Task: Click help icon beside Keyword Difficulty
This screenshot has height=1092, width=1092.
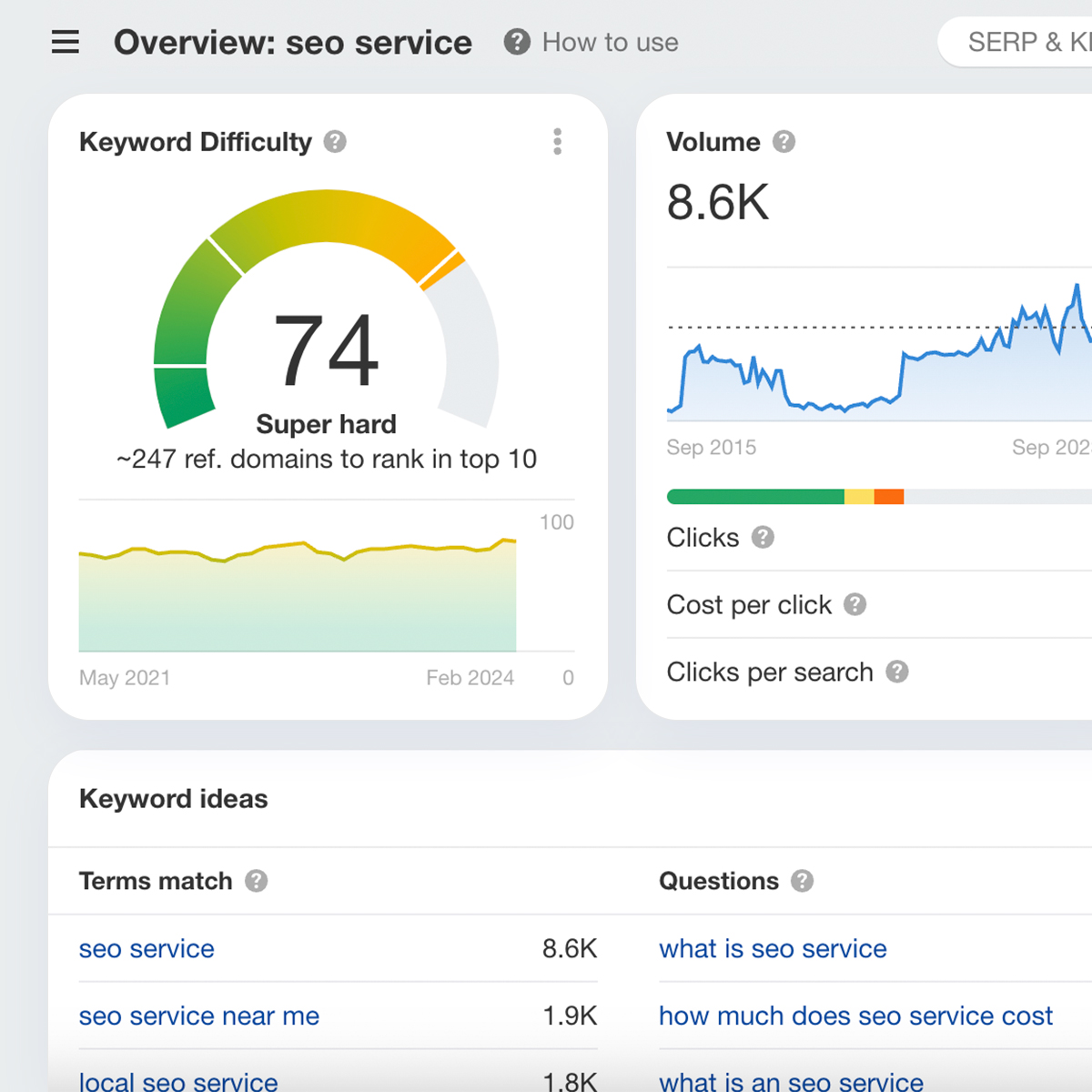Action: pos(335,142)
